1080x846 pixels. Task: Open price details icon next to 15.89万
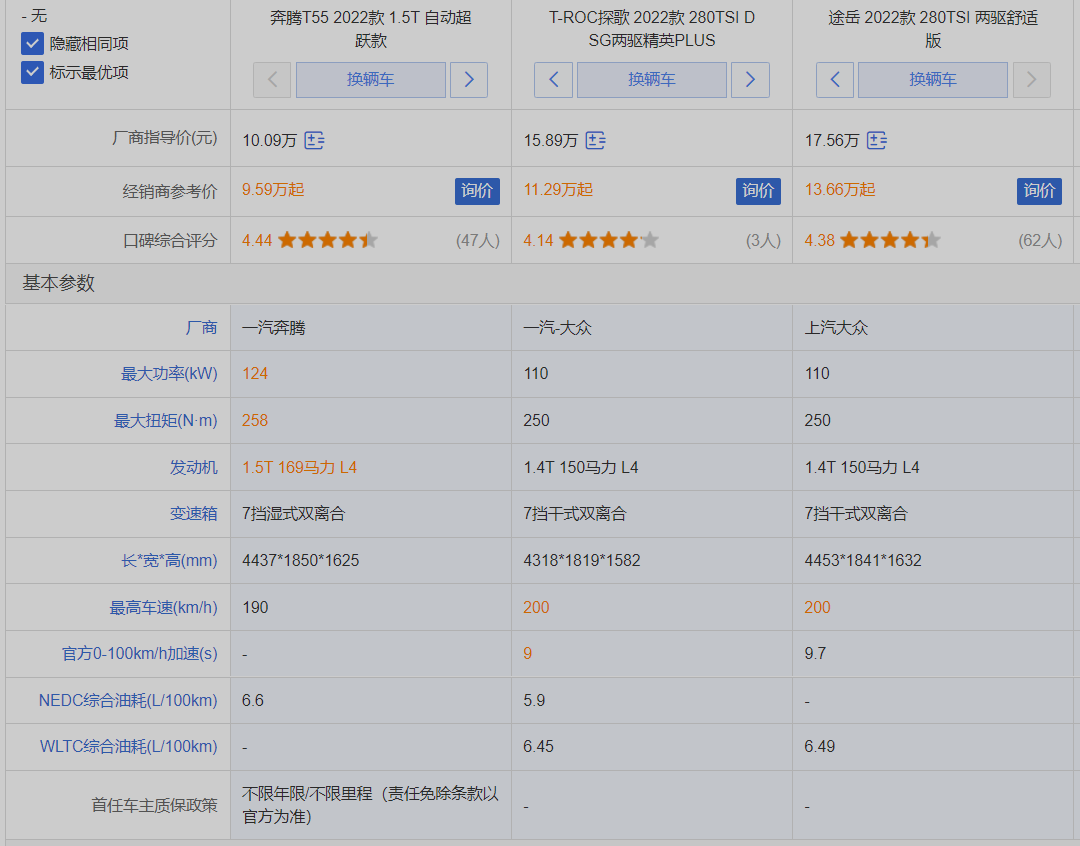(x=595, y=141)
